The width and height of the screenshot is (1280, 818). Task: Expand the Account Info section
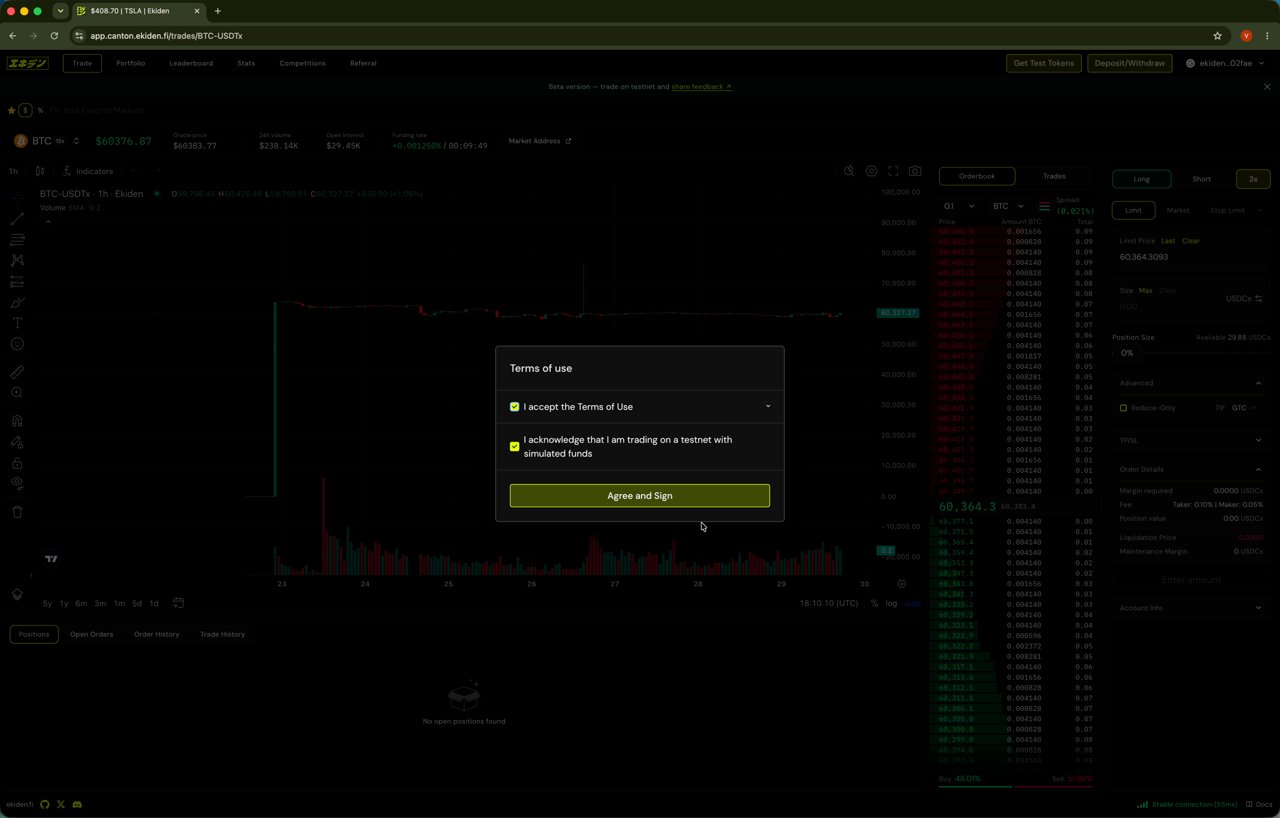[x=1190, y=608]
